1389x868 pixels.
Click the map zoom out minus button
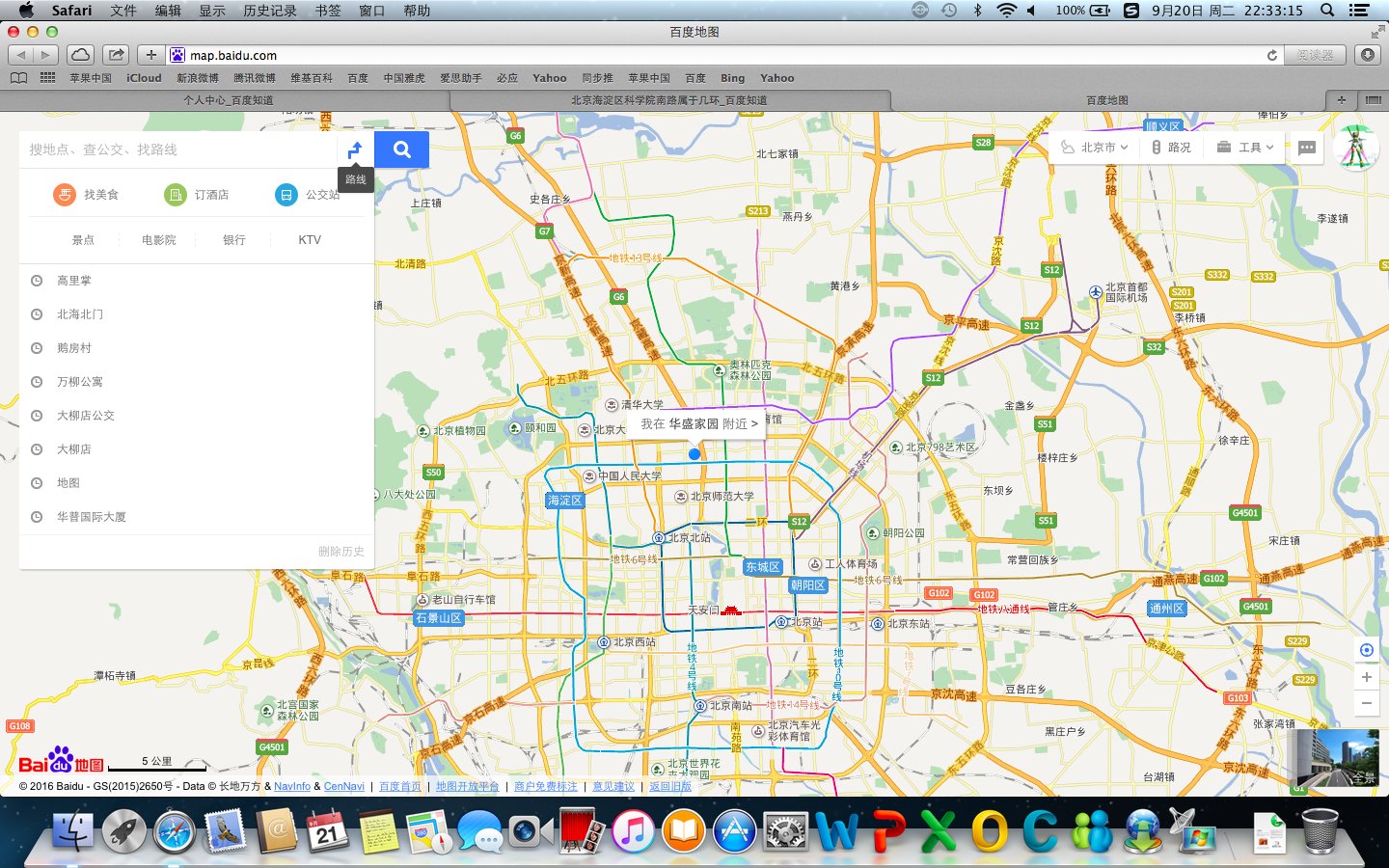click(x=1366, y=704)
